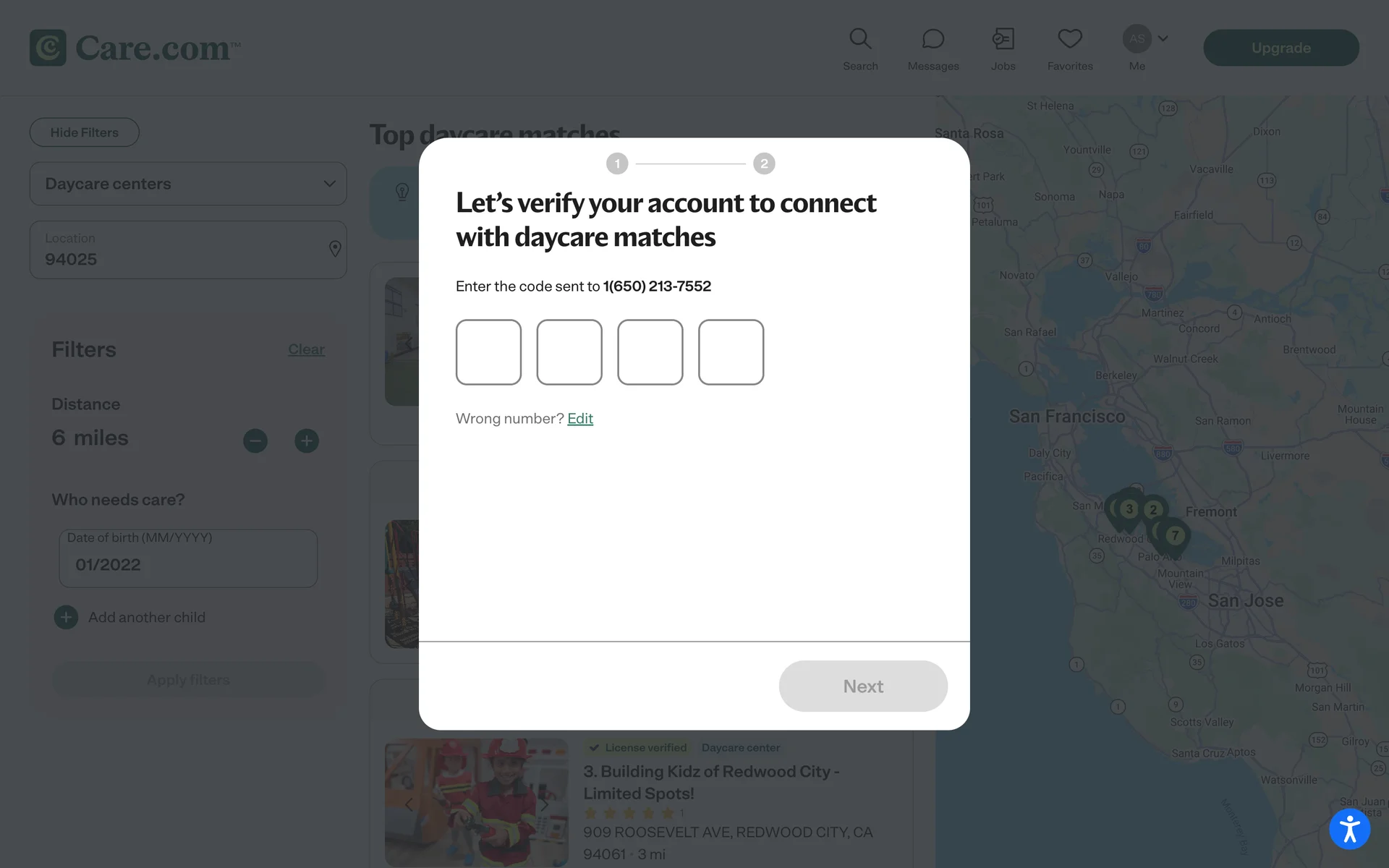Increase distance with the plus button

(x=307, y=441)
